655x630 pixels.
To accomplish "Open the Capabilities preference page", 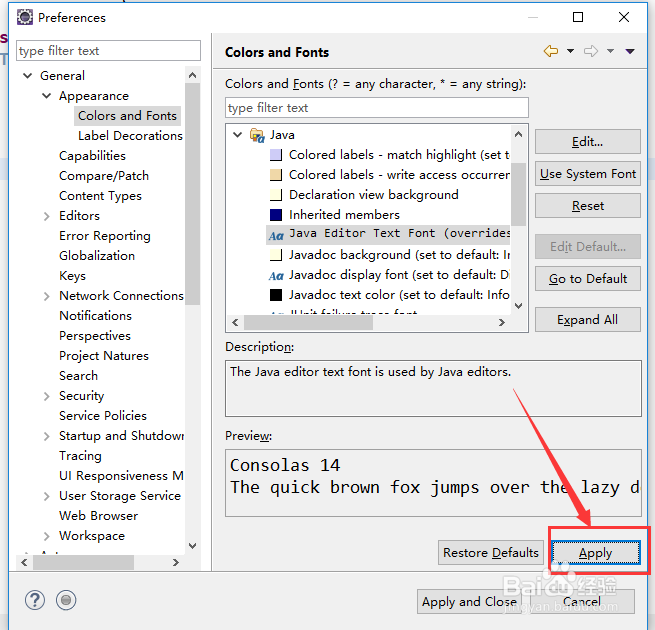I will 92,156.
